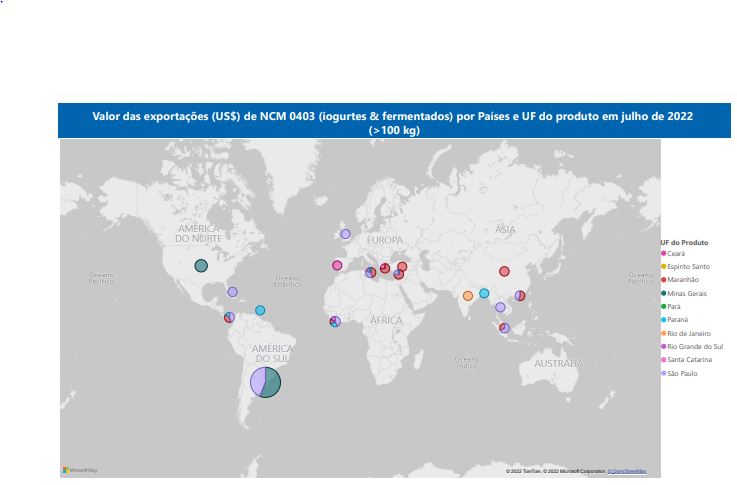
Task: Filter by Espírito Santo in the legend
Action: (x=685, y=266)
